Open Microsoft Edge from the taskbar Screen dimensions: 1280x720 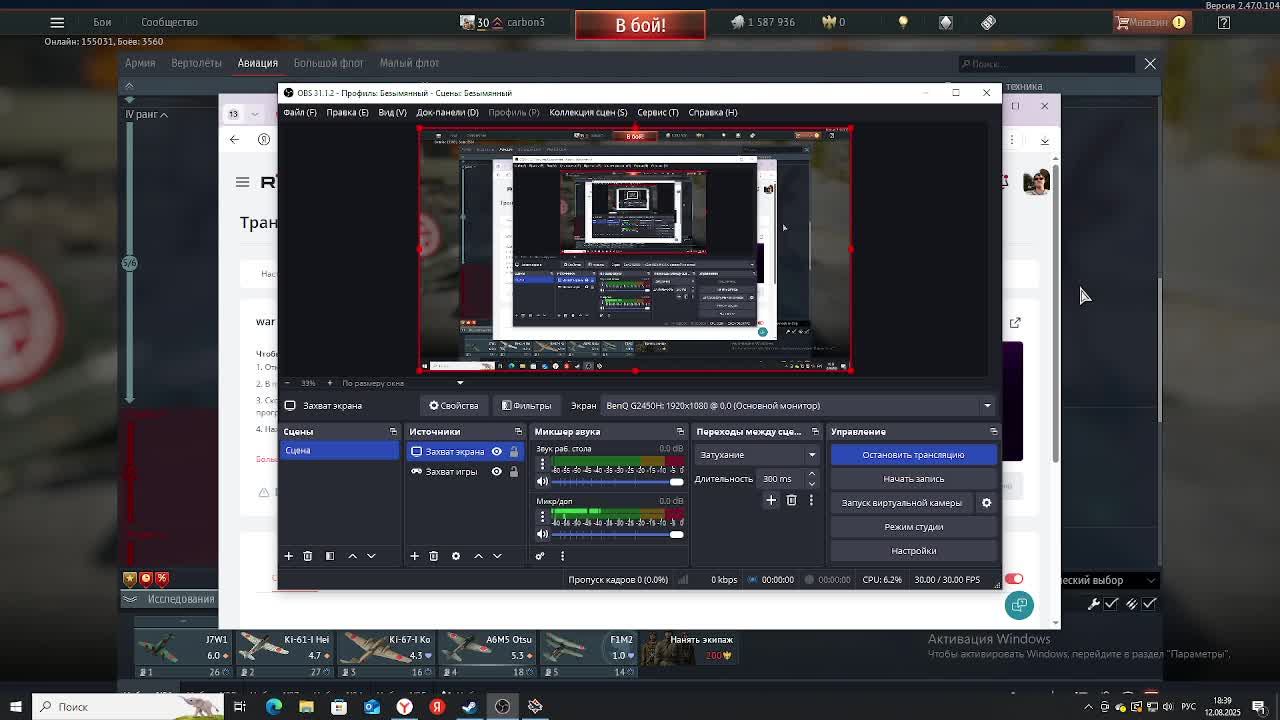click(x=274, y=707)
